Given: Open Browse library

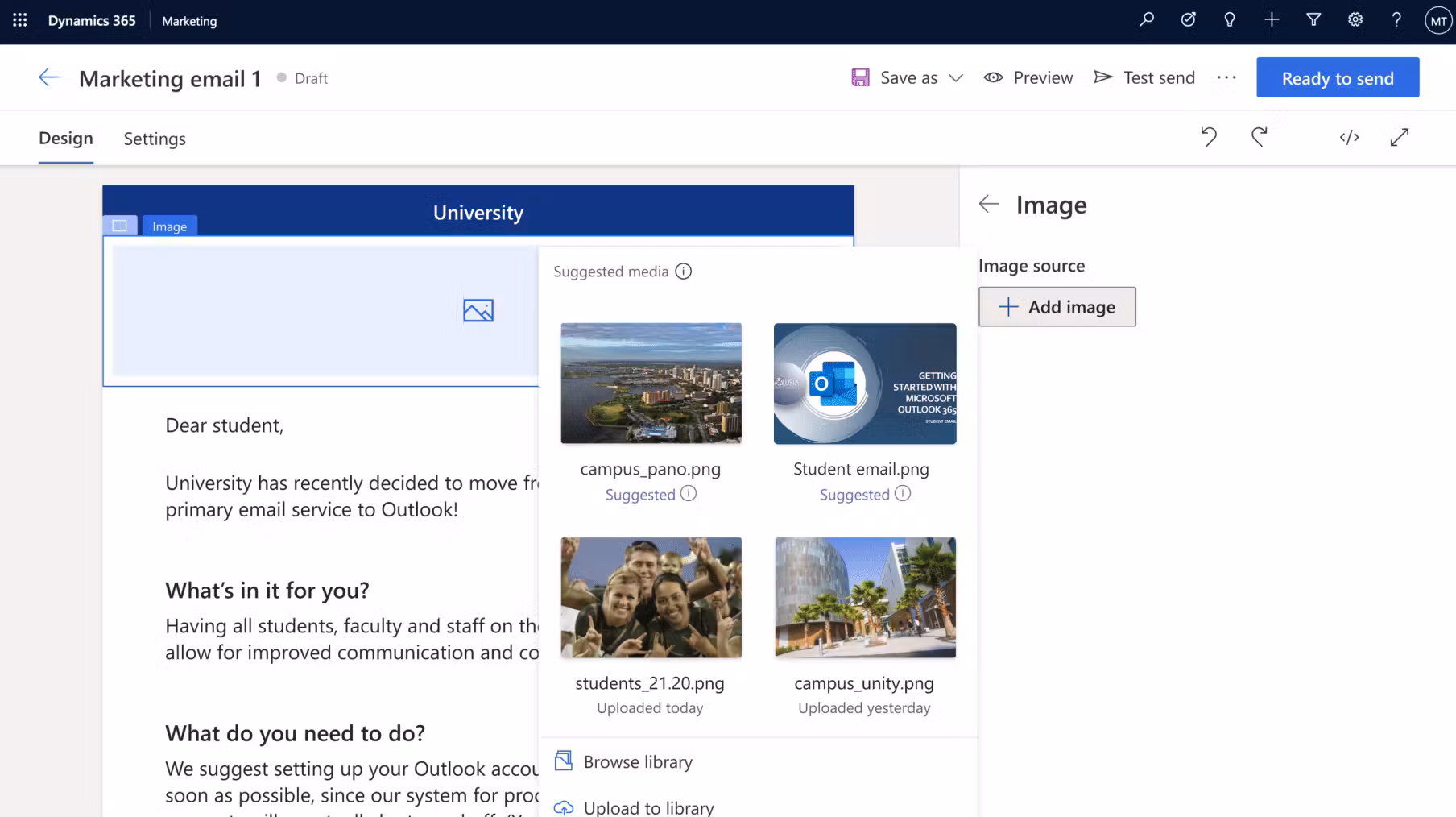Looking at the screenshot, I should click(637, 761).
